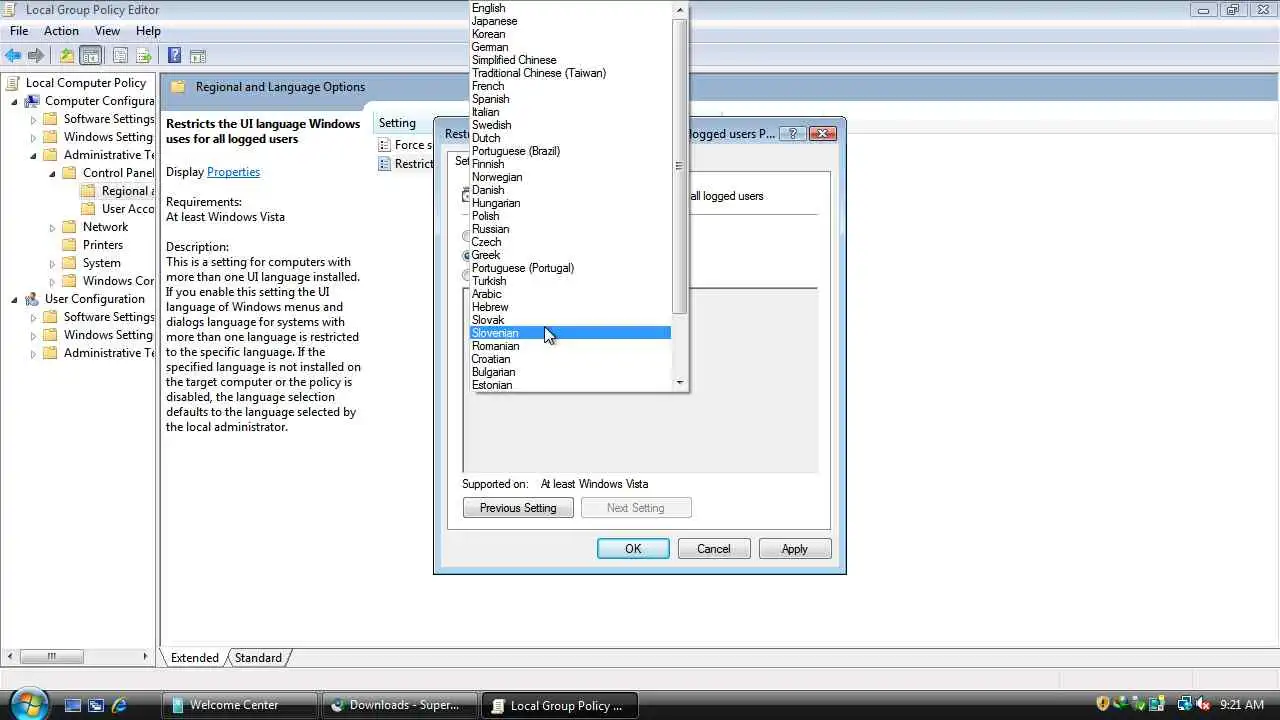Click the Export List toolbar icon
Screen dimensions: 1280x720
pos(144,56)
